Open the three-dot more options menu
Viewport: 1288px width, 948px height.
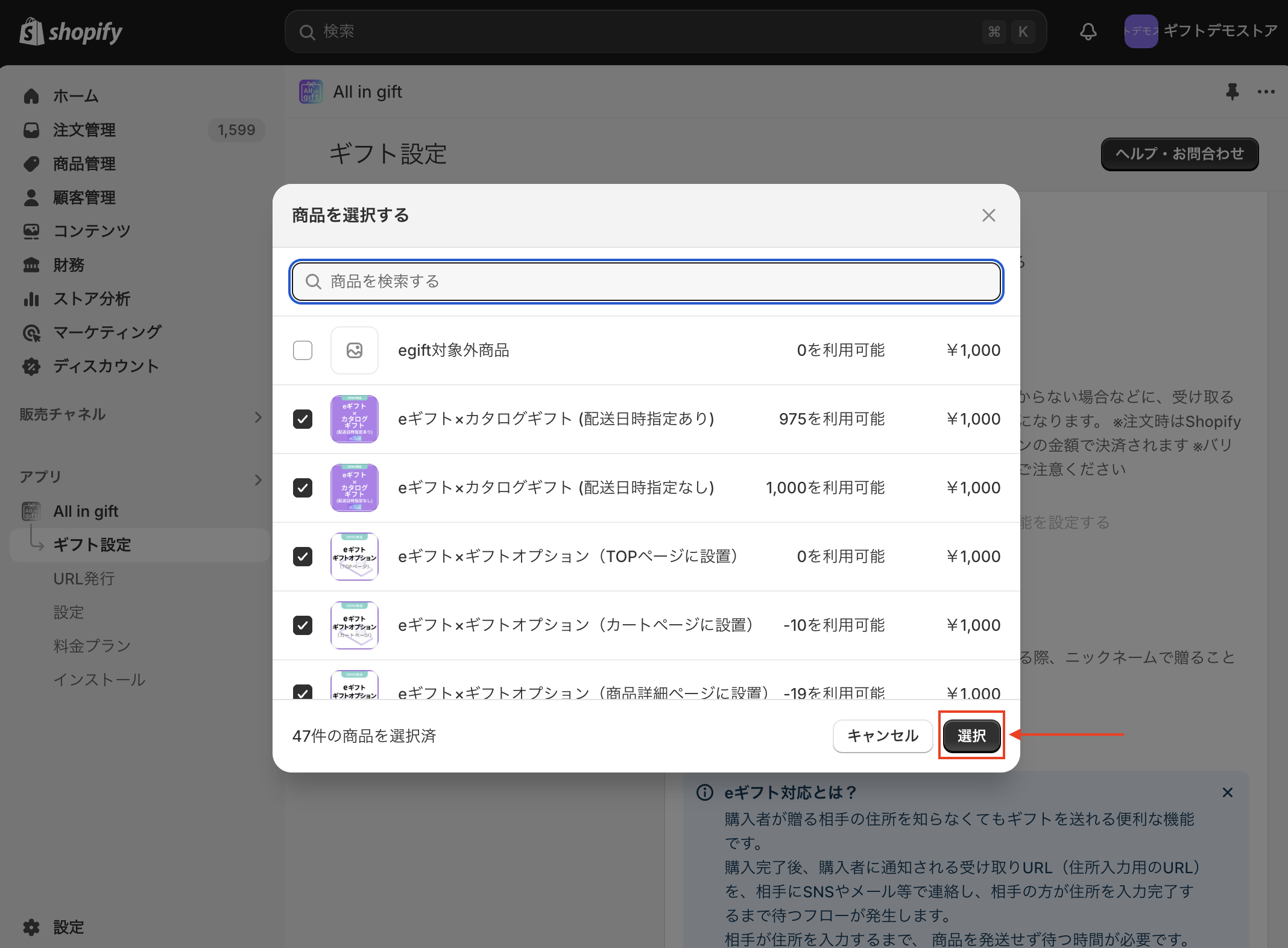click(x=1266, y=92)
